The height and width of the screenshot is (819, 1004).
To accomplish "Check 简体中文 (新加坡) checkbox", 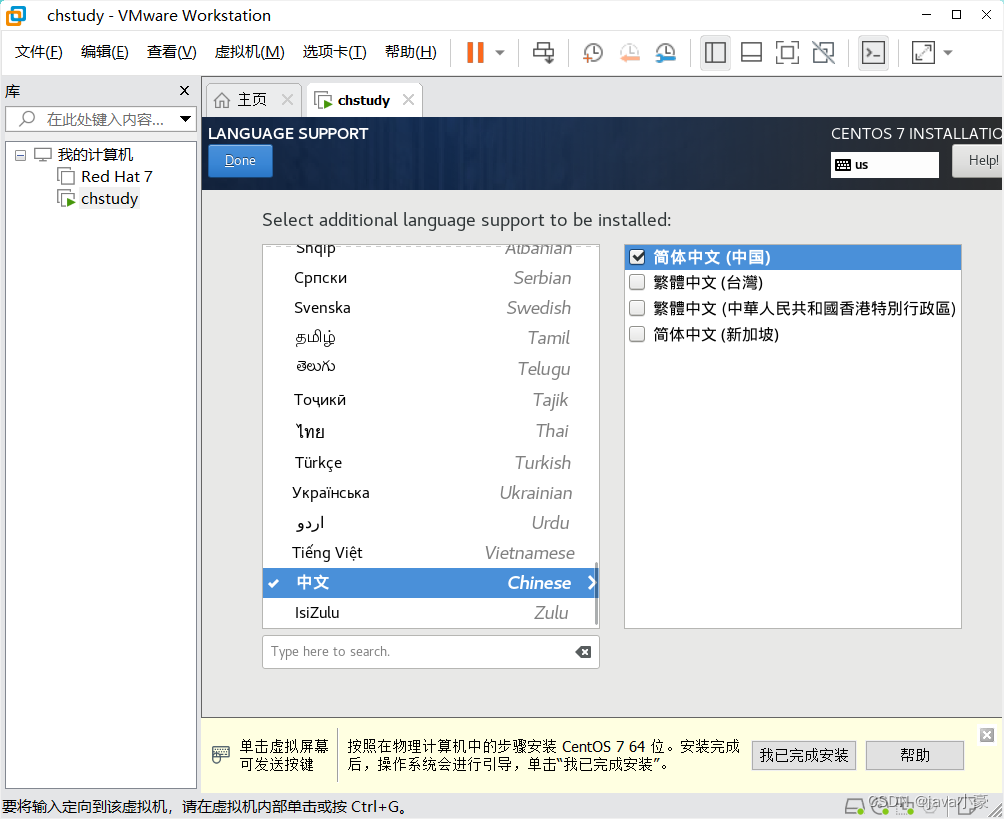I will [x=637, y=334].
